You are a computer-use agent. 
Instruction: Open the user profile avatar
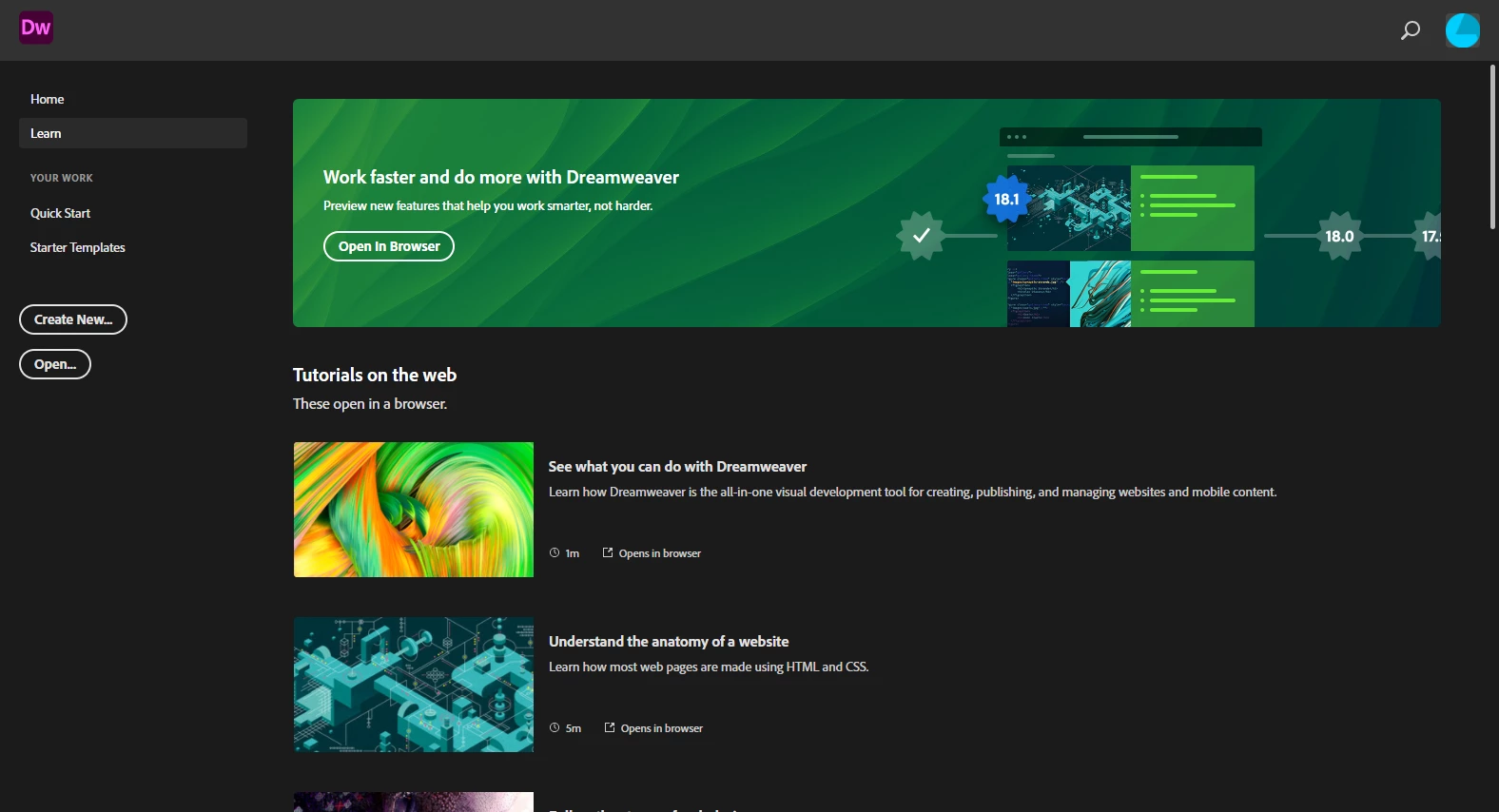(1463, 30)
